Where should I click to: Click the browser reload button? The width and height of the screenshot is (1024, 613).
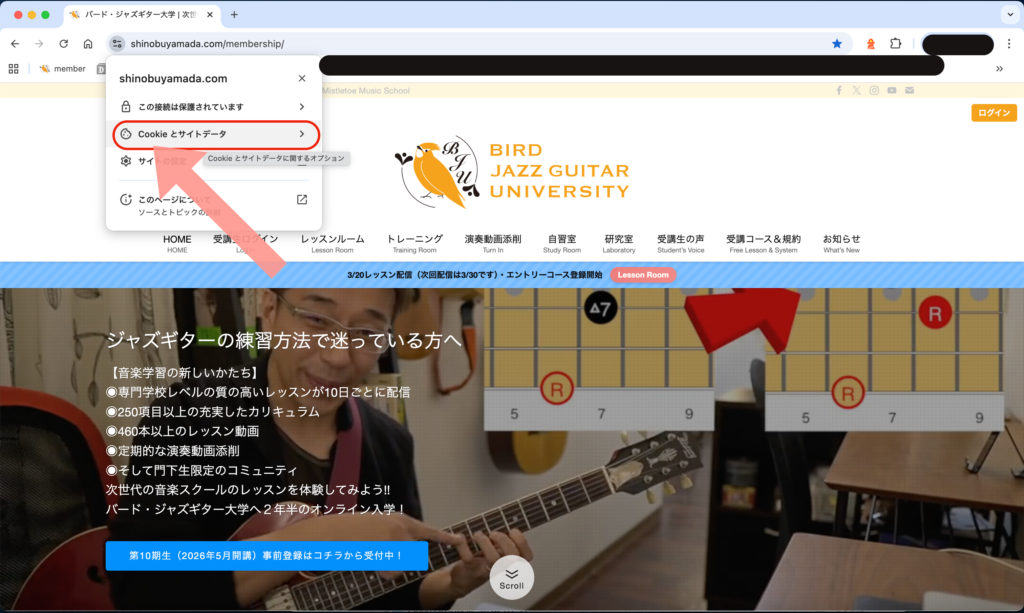pos(64,44)
